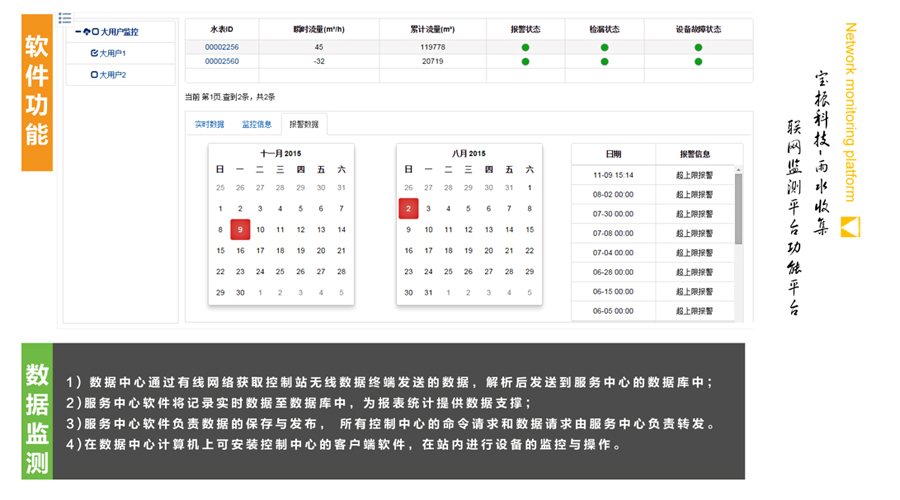Viewport: 900px width, 500px height.
Task: Click 超上限报警 in the 07-30 row
Action: pos(694,214)
